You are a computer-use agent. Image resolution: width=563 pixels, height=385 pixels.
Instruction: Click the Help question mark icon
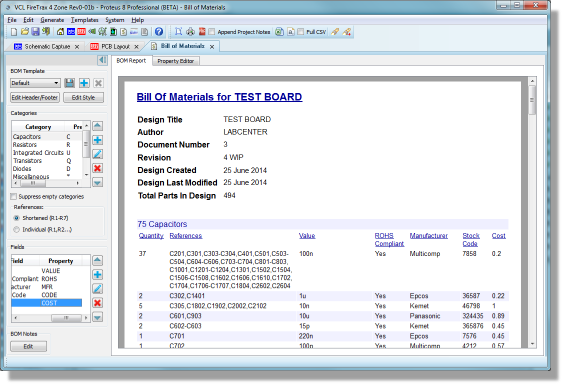(x=159, y=32)
